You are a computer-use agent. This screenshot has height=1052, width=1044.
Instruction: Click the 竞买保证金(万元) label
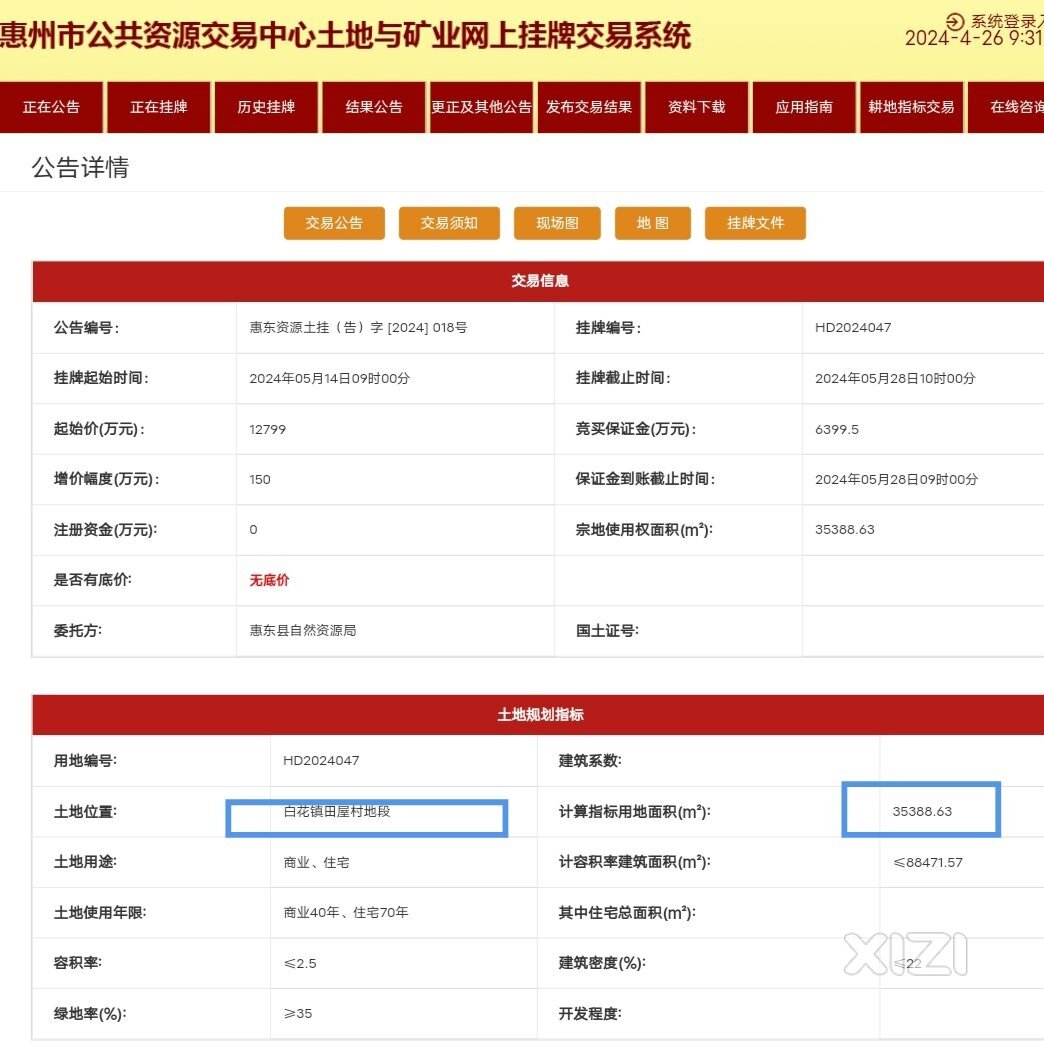[x=635, y=429]
